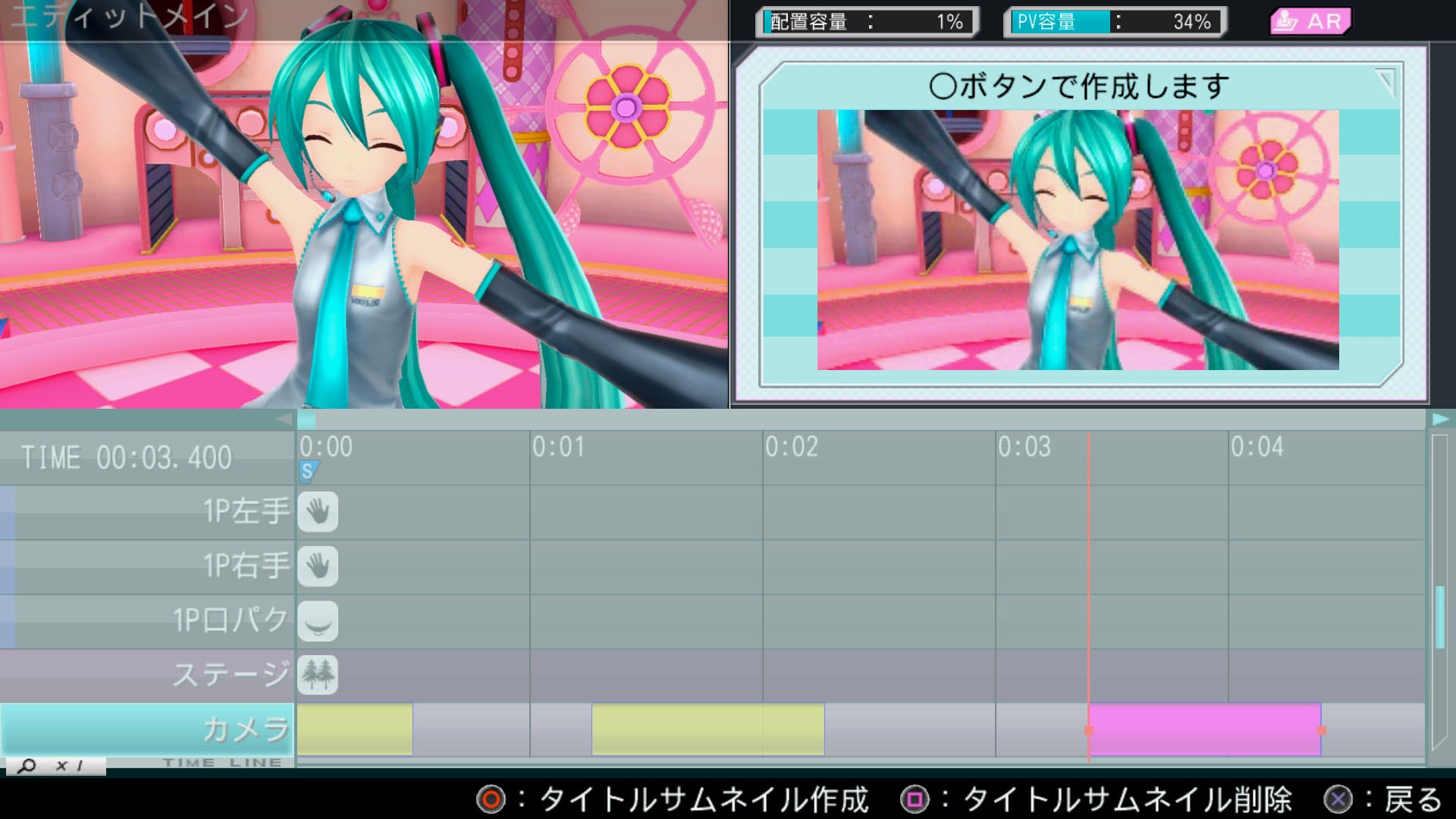Select the blue S start marker
The image size is (1456, 819).
307,471
